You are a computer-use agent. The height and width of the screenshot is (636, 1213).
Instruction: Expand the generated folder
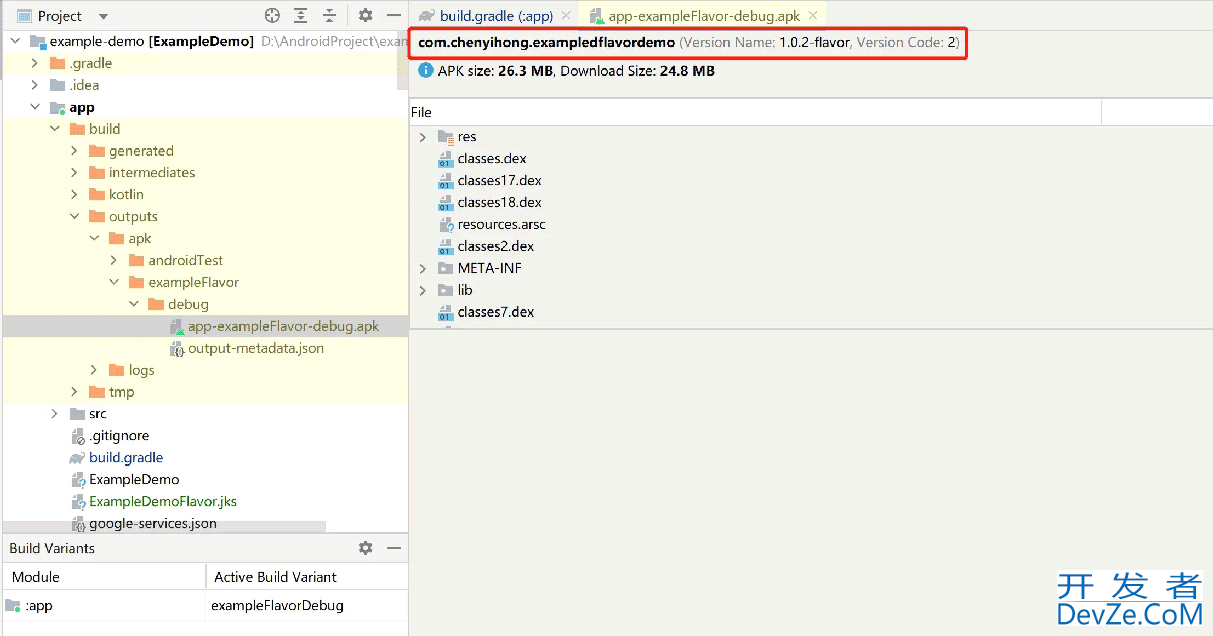click(x=75, y=151)
